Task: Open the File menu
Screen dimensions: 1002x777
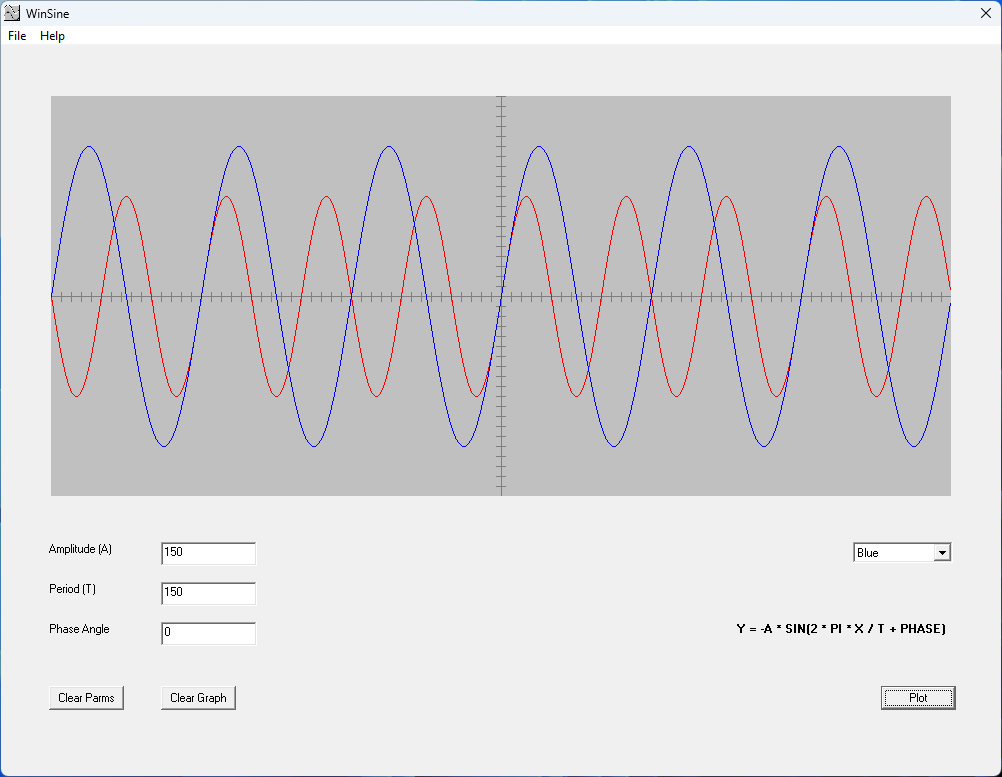Action: [x=17, y=36]
